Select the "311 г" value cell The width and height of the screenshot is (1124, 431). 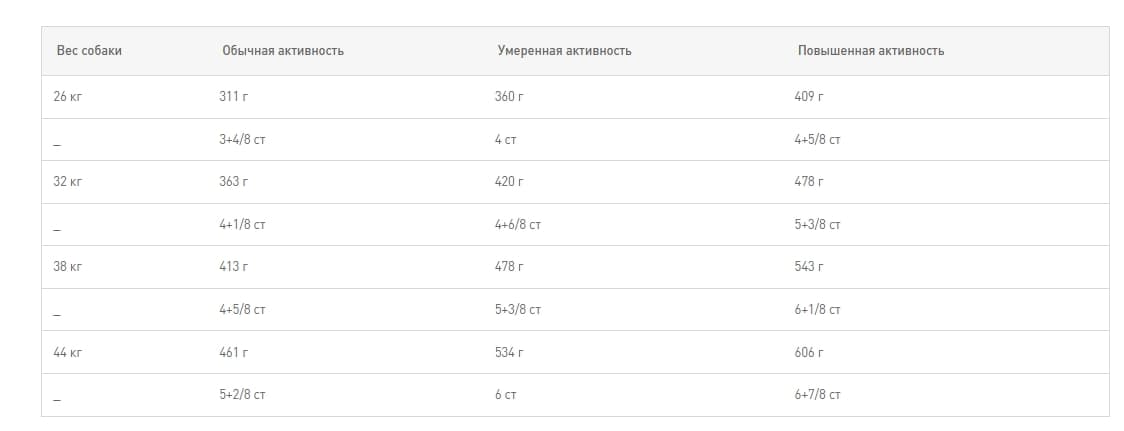point(233,97)
